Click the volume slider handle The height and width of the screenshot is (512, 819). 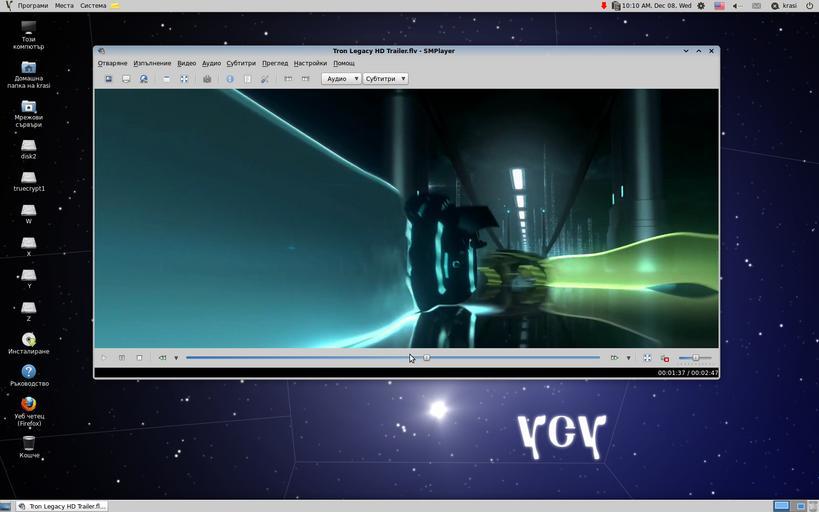[696, 358]
